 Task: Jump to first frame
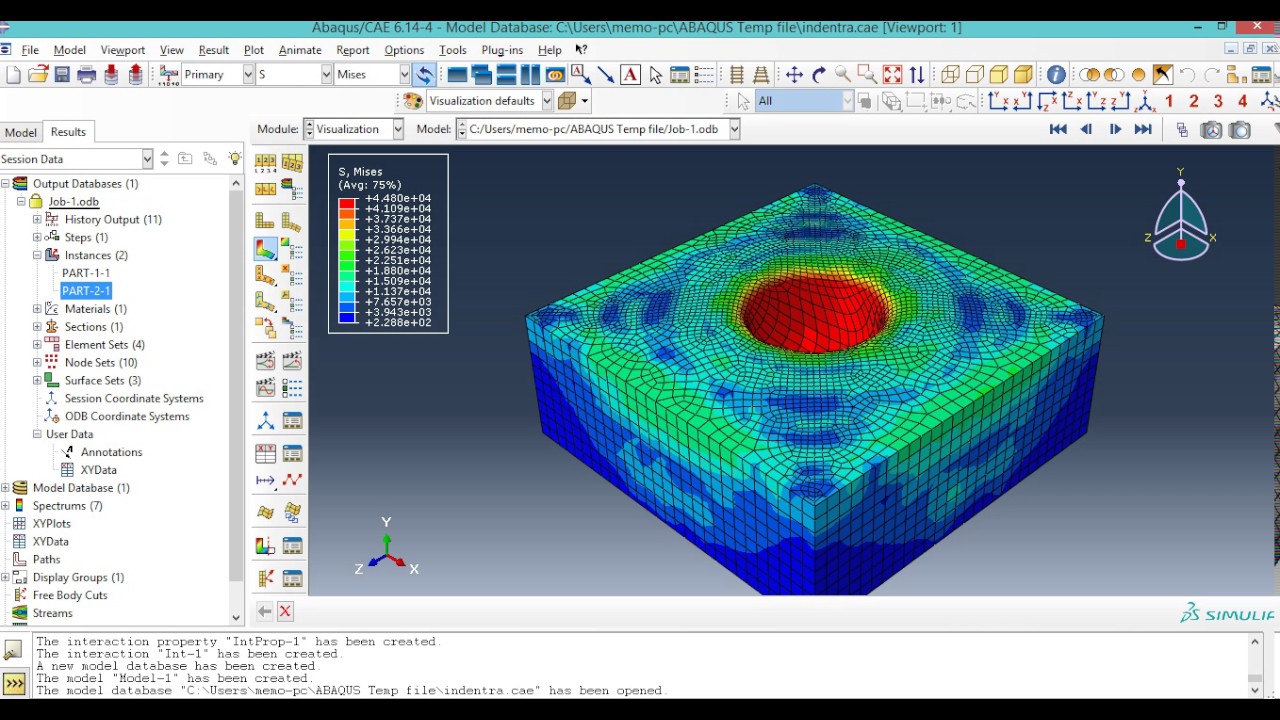coord(1058,130)
